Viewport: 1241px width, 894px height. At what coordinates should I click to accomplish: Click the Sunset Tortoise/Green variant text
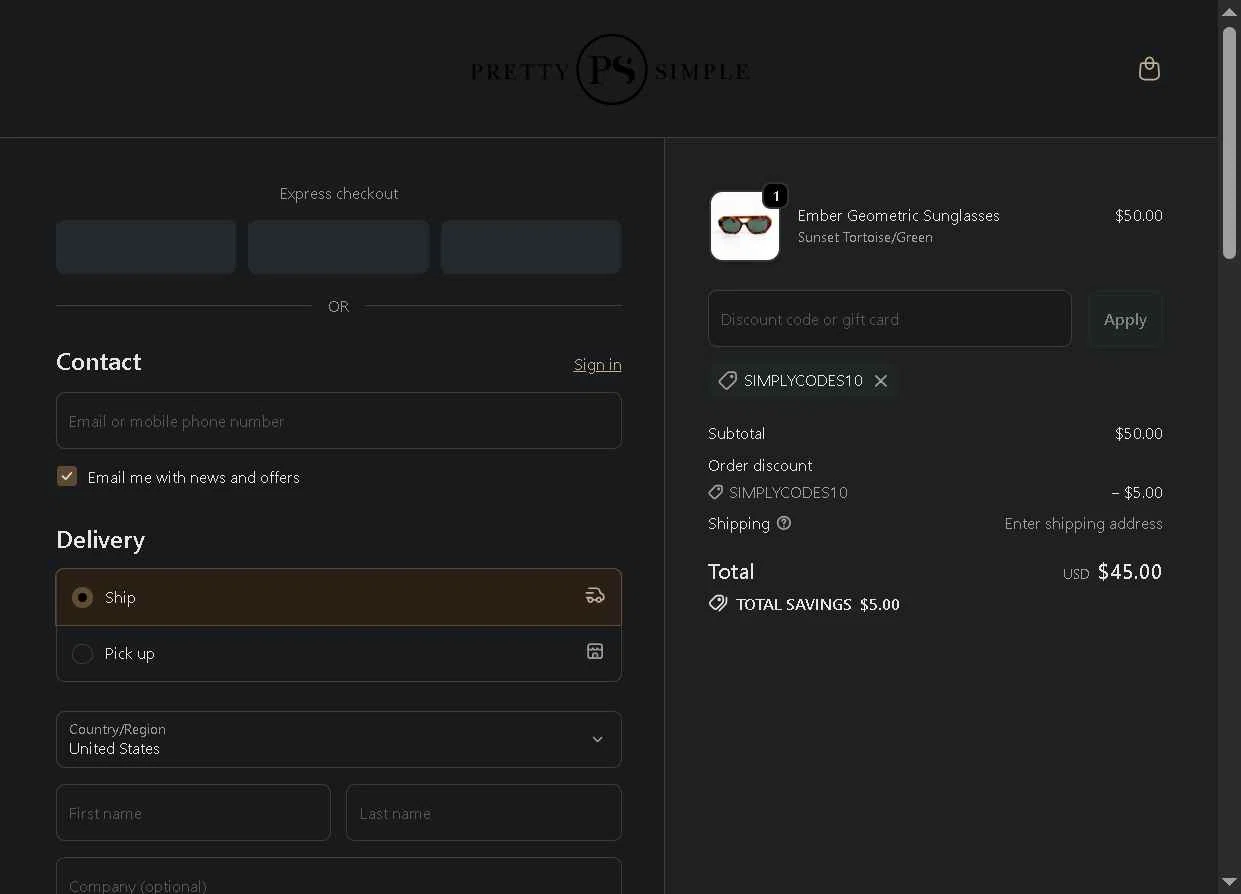(865, 237)
